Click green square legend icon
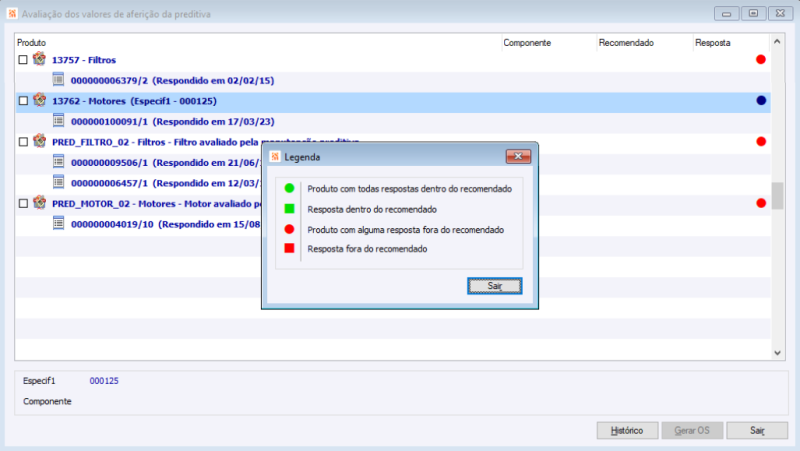The height and width of the screenshot is (451, 800). pyautogui.click(x=289, y=209)
